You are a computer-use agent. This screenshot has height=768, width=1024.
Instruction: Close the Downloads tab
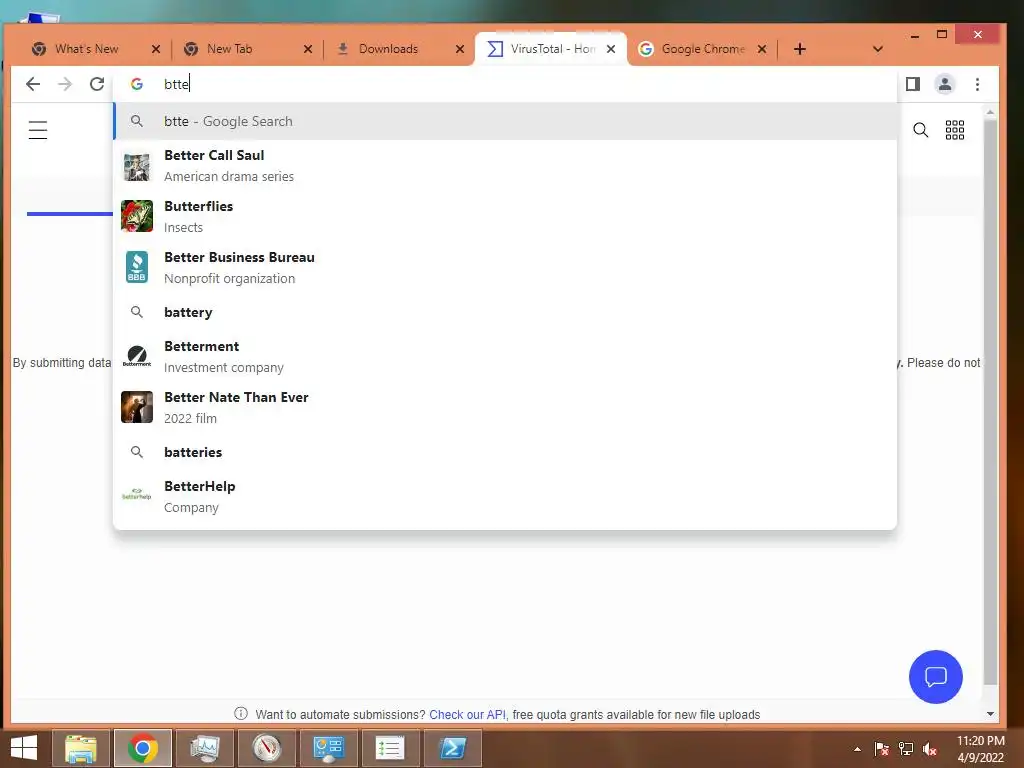pos(460,49)
